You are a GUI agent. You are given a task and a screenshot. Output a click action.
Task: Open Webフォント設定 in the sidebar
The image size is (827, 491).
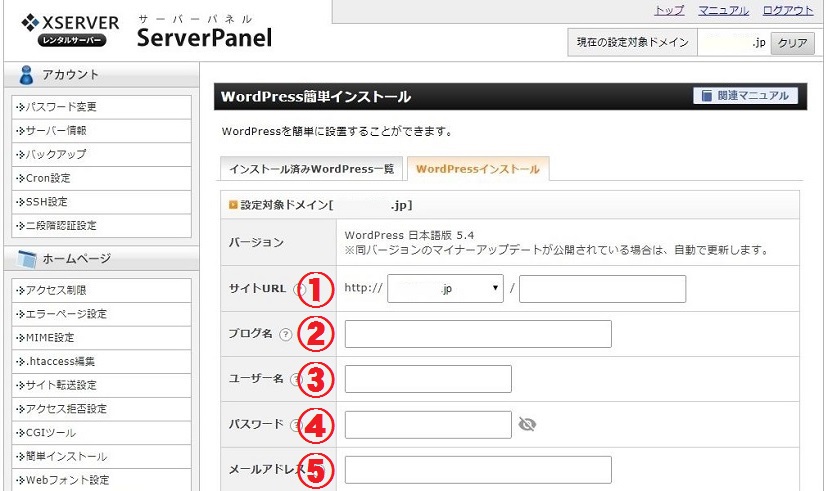[x=101, y=480]
